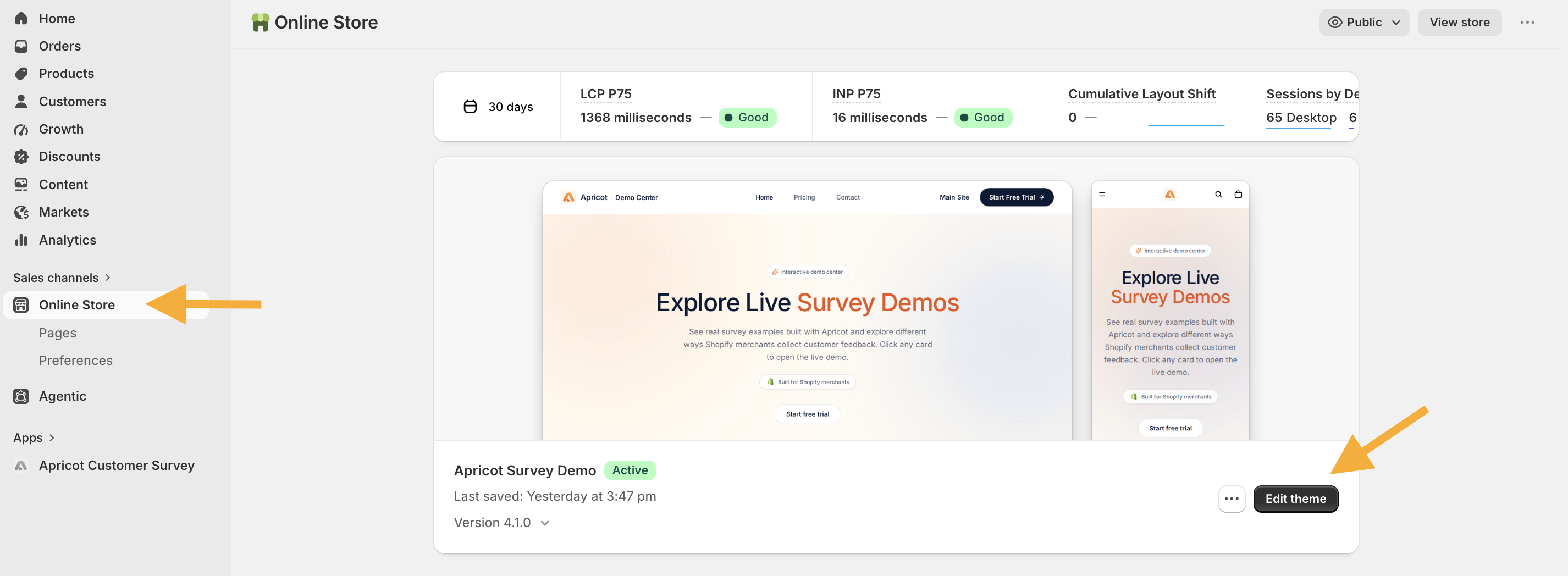The image size is (1568, 576).
Task: Click the Apricot Survey Demo theme name
Action: (524, 470)
